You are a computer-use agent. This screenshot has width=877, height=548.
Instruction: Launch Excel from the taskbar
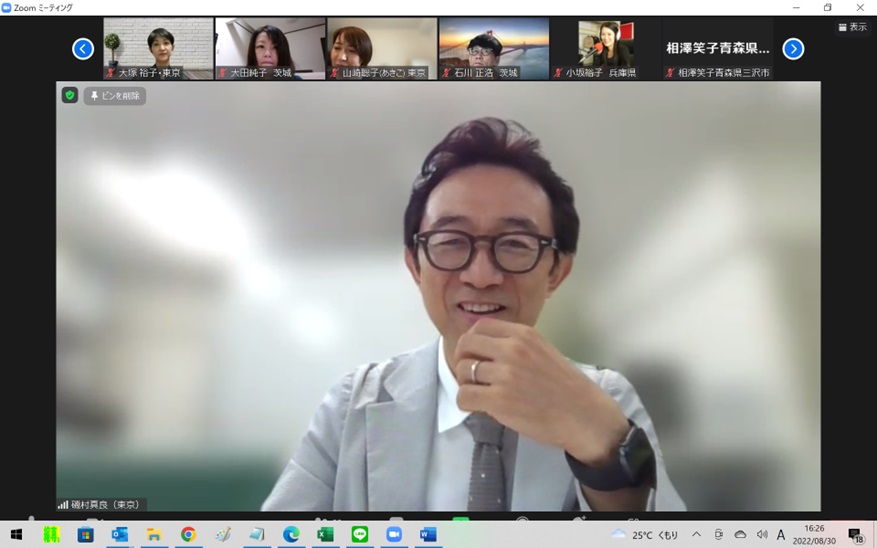point(325,535)
